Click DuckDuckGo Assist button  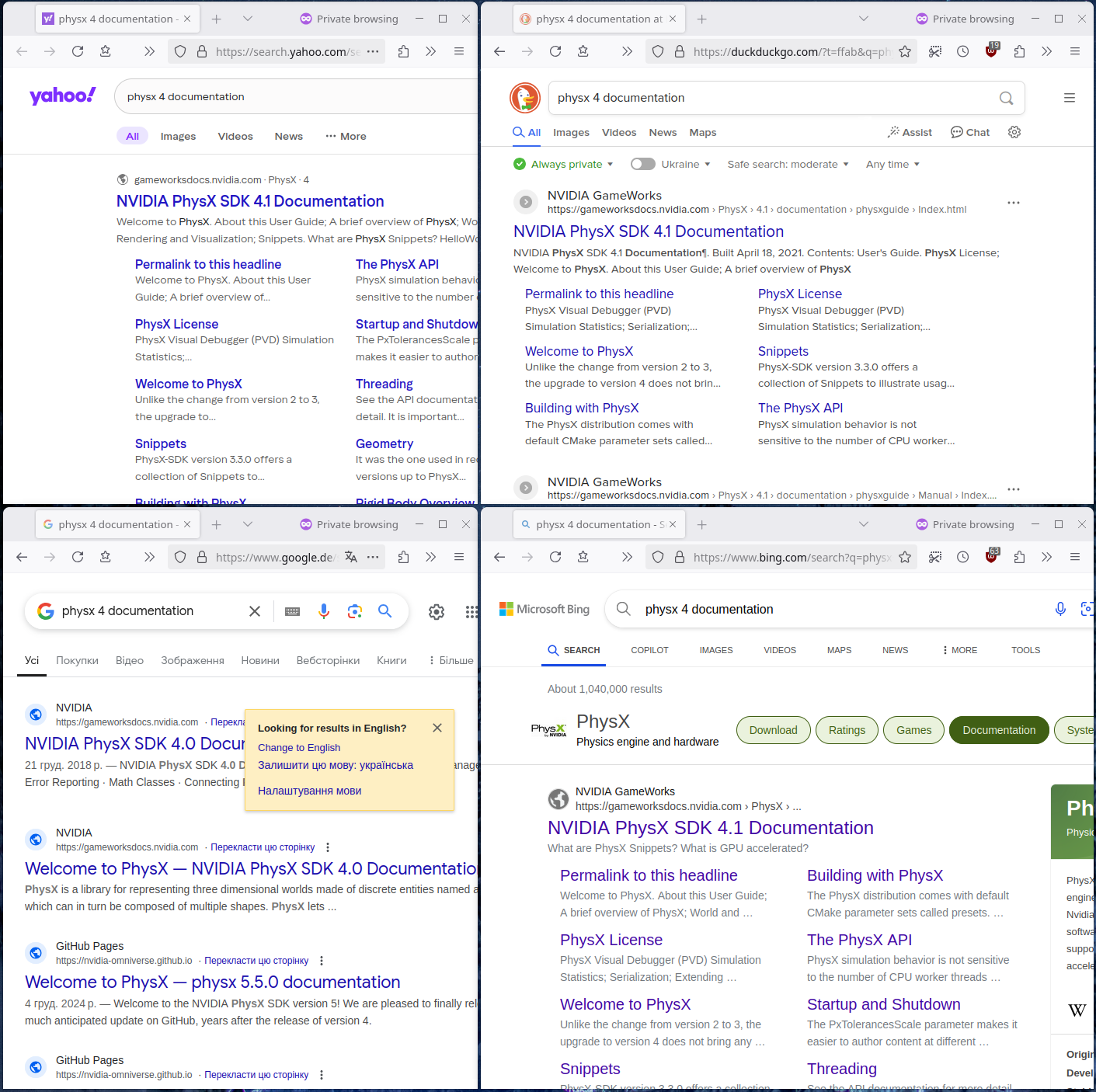pyautogui.click(x=910, y=132)
